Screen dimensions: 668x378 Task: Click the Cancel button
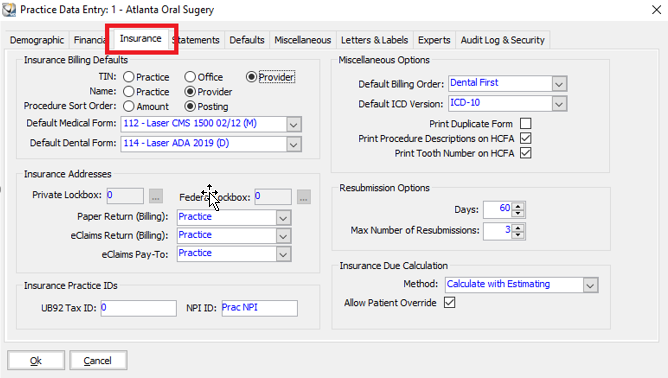coord(98,361)
